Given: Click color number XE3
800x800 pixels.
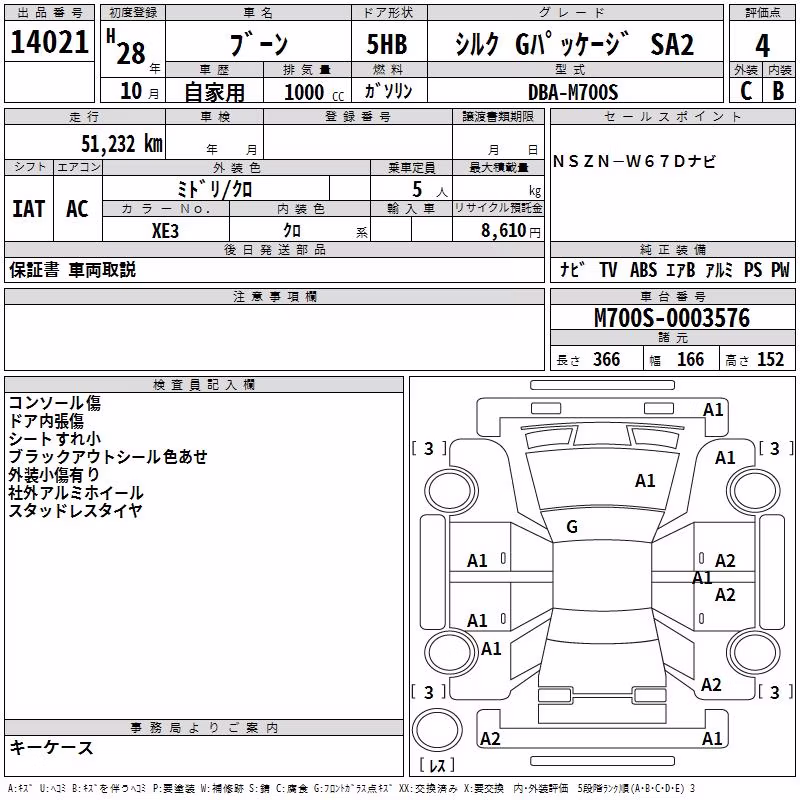Looking at the screenshot, I should coord(165,231).
